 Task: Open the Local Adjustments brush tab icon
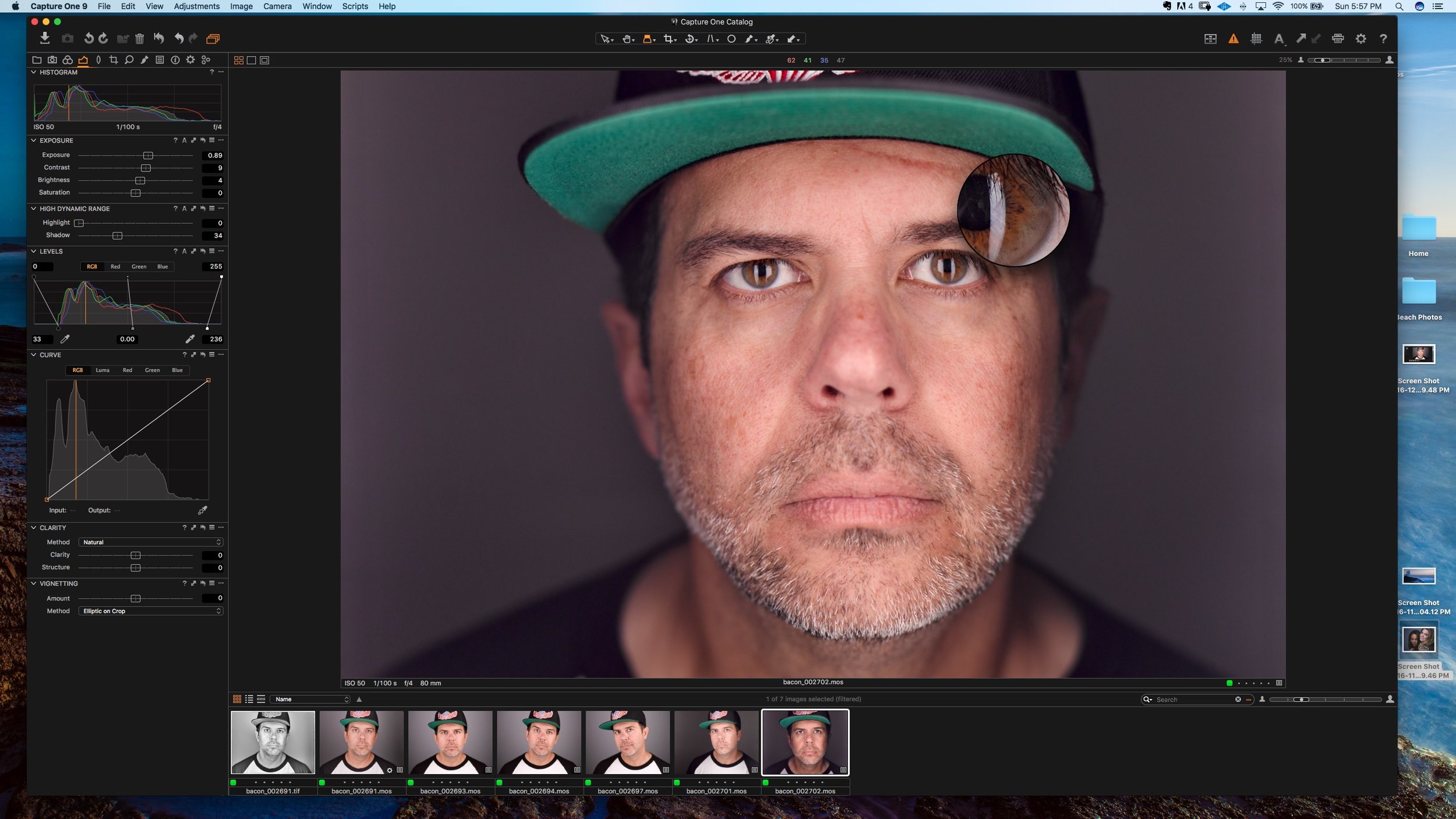click(144, 60)
